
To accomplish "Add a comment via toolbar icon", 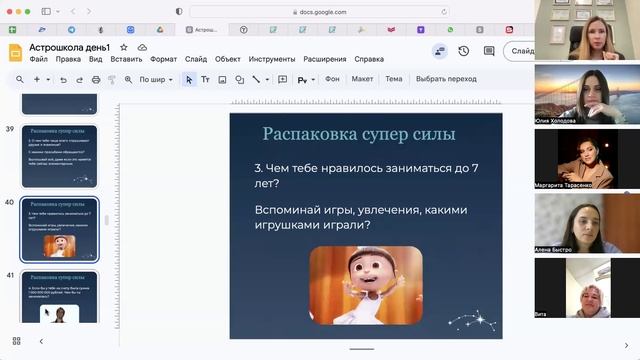I will tap(282, 79).
